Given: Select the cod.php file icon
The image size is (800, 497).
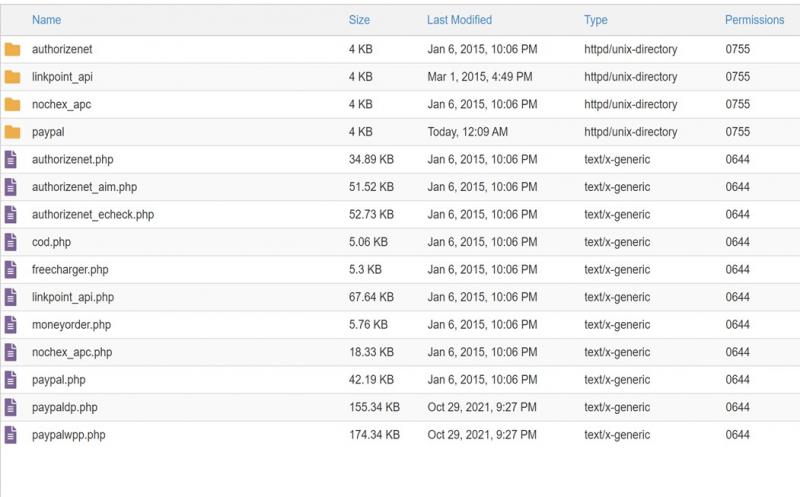Looking at the screenshot, I should tap(11, 242).
